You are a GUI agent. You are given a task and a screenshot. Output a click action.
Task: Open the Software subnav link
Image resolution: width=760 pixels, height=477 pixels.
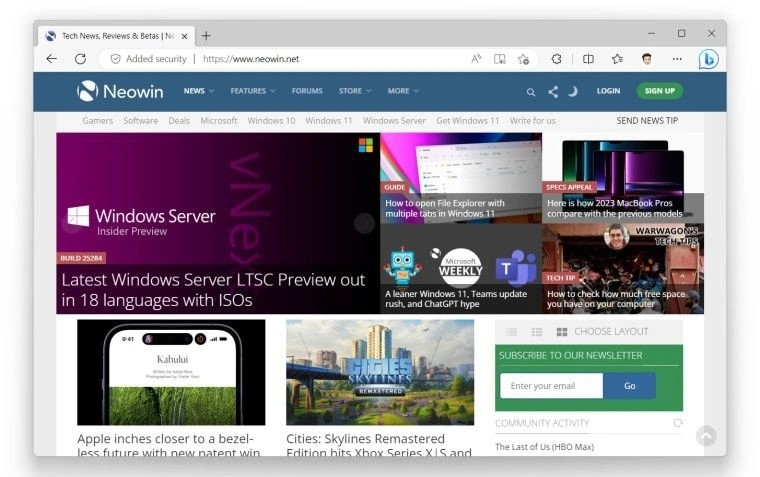tap(141, 121)
